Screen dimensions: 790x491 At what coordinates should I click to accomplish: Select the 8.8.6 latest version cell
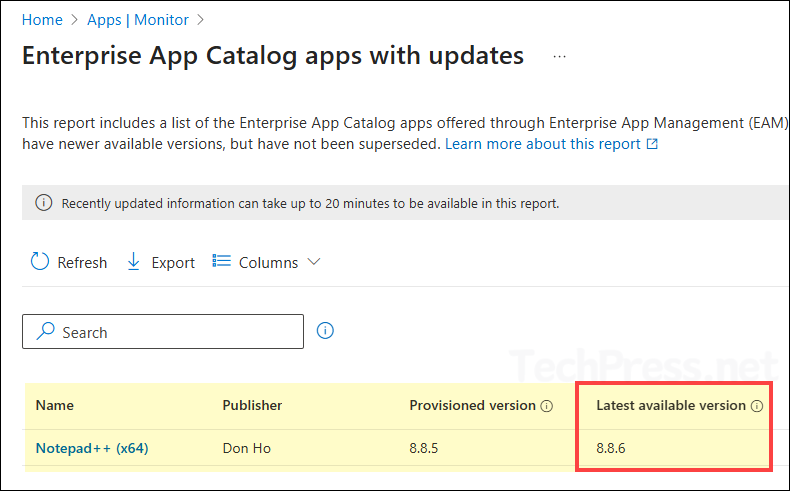(613, 448)
